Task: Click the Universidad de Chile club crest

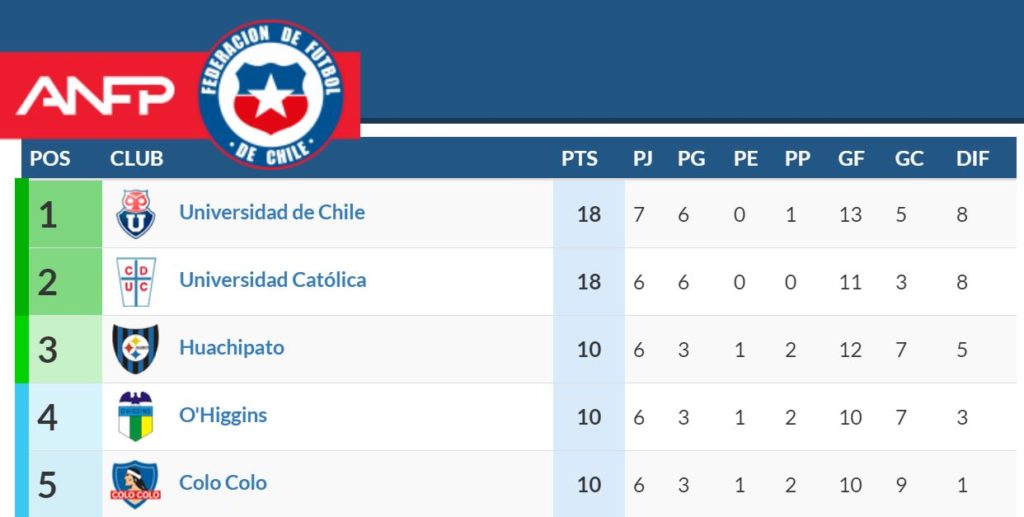Action: click(136, 213)
